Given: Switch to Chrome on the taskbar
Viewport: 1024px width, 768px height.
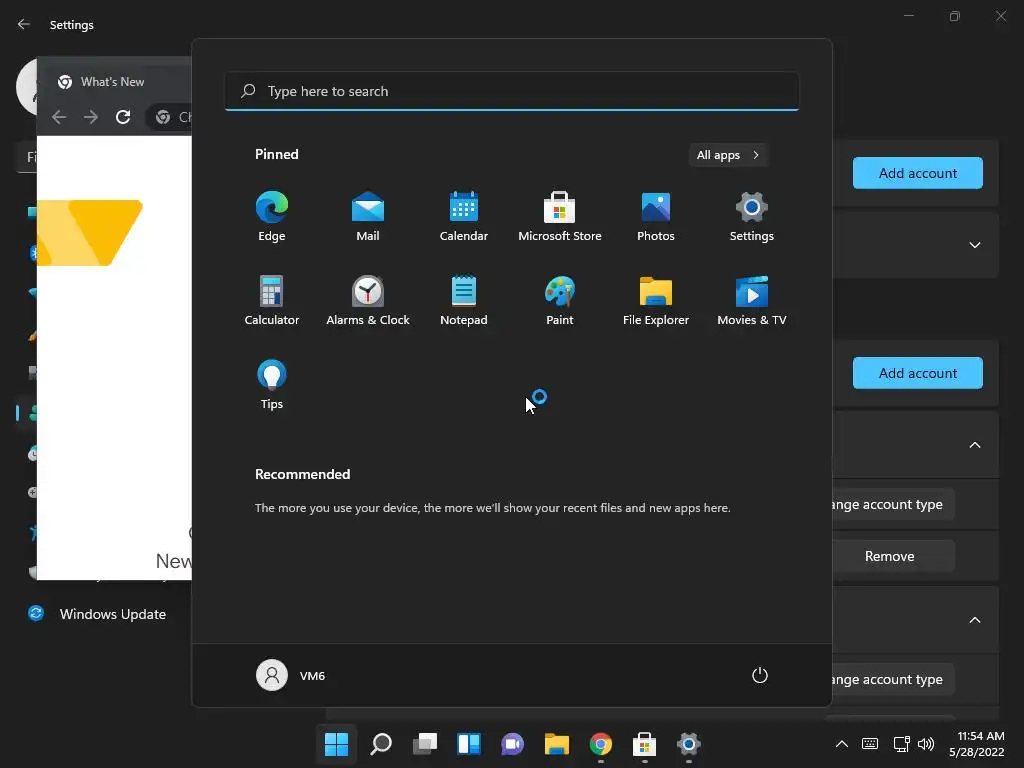Looking at the screenshot, I should pos(601,744).
